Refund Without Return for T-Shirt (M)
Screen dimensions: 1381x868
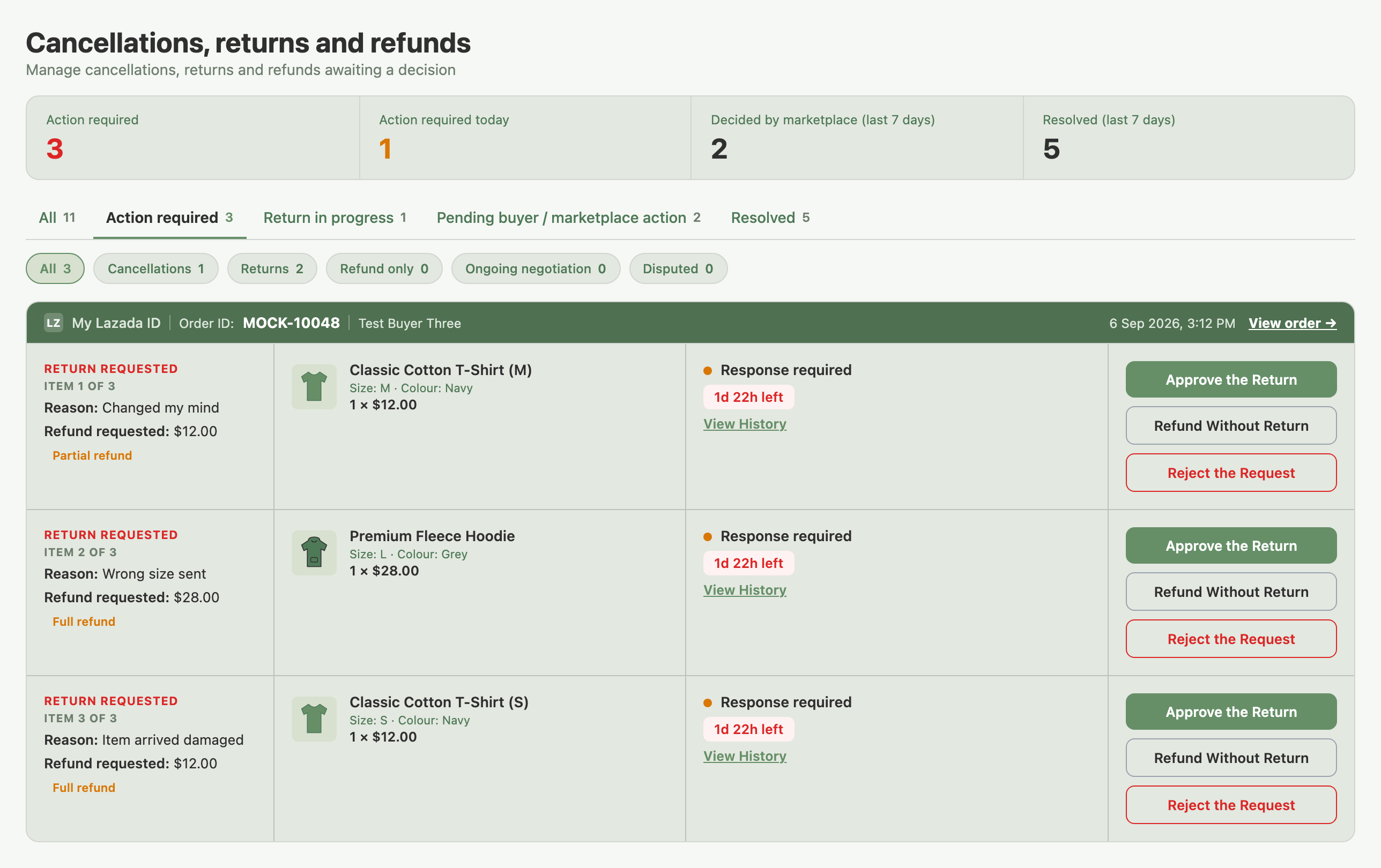(x=1231, y=425)
